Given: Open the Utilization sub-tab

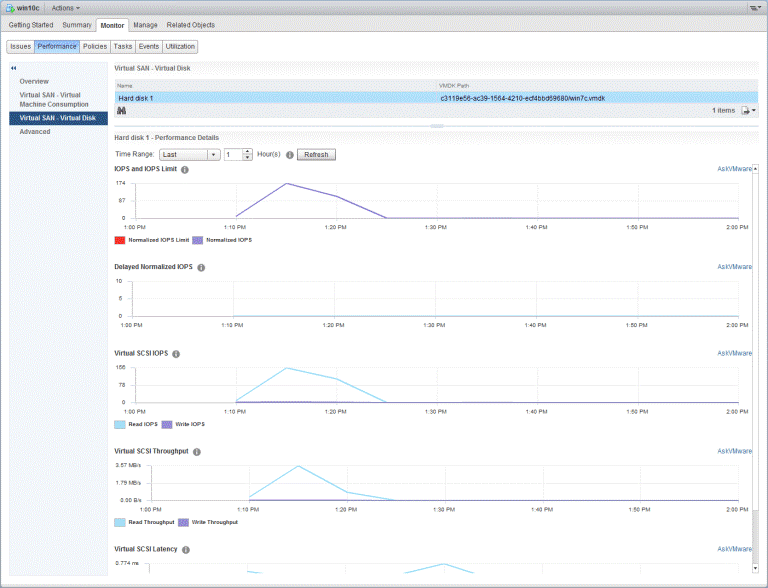Looking at the screenshot, I should pyautogui.click(x=180, y=47).
